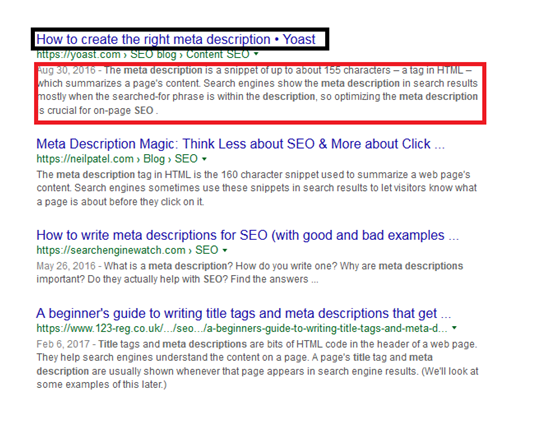The width and height of the screenshot is (541, 431).
Task: Click the May 26, 2016 snippet text
Action: point(250,273)
